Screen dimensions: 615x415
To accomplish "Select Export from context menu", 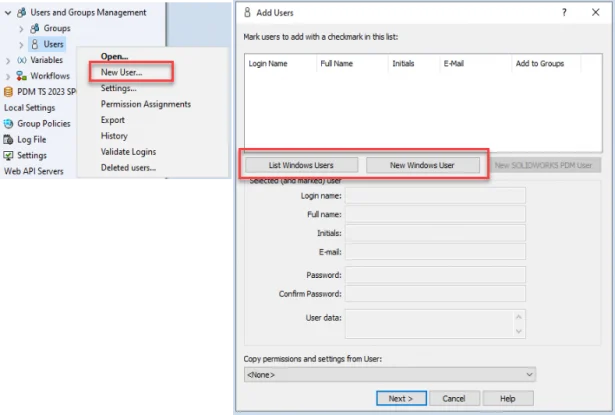I will click(113, 120).
